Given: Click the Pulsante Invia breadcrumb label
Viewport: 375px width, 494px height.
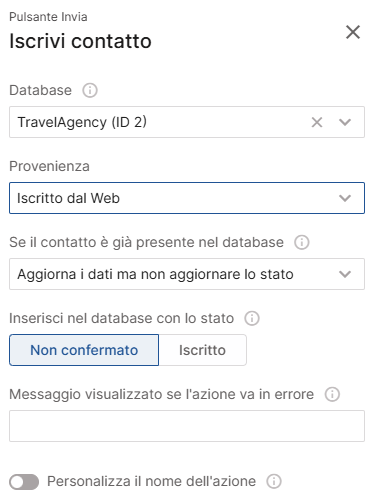Looking at the screenshot, I should click(48, 17).
